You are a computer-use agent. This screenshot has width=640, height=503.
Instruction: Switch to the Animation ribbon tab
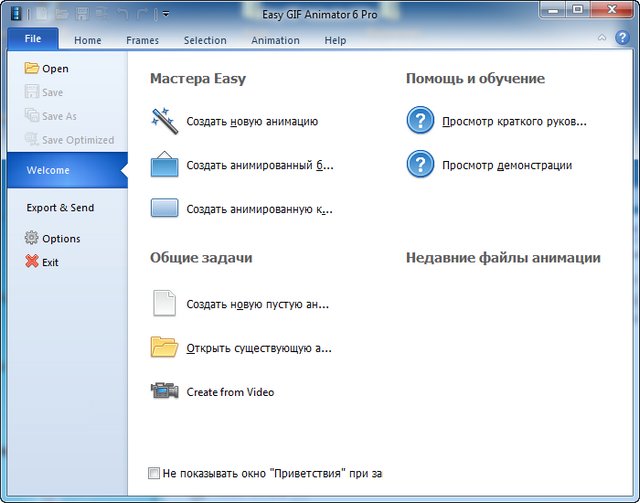pyautogui.click(x=275, y=40)
